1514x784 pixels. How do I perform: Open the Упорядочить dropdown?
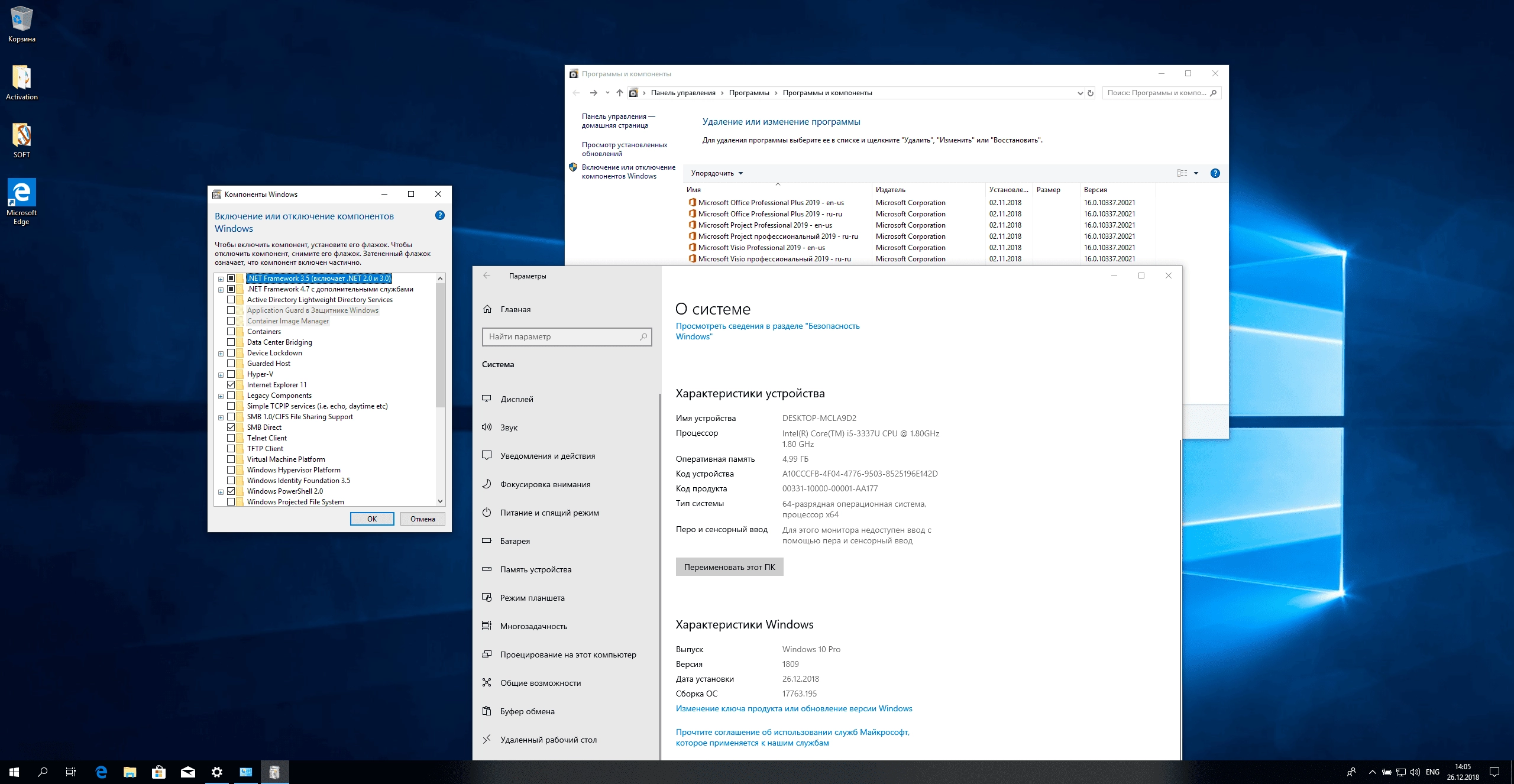pyautogui.click(x=717, y=173)
